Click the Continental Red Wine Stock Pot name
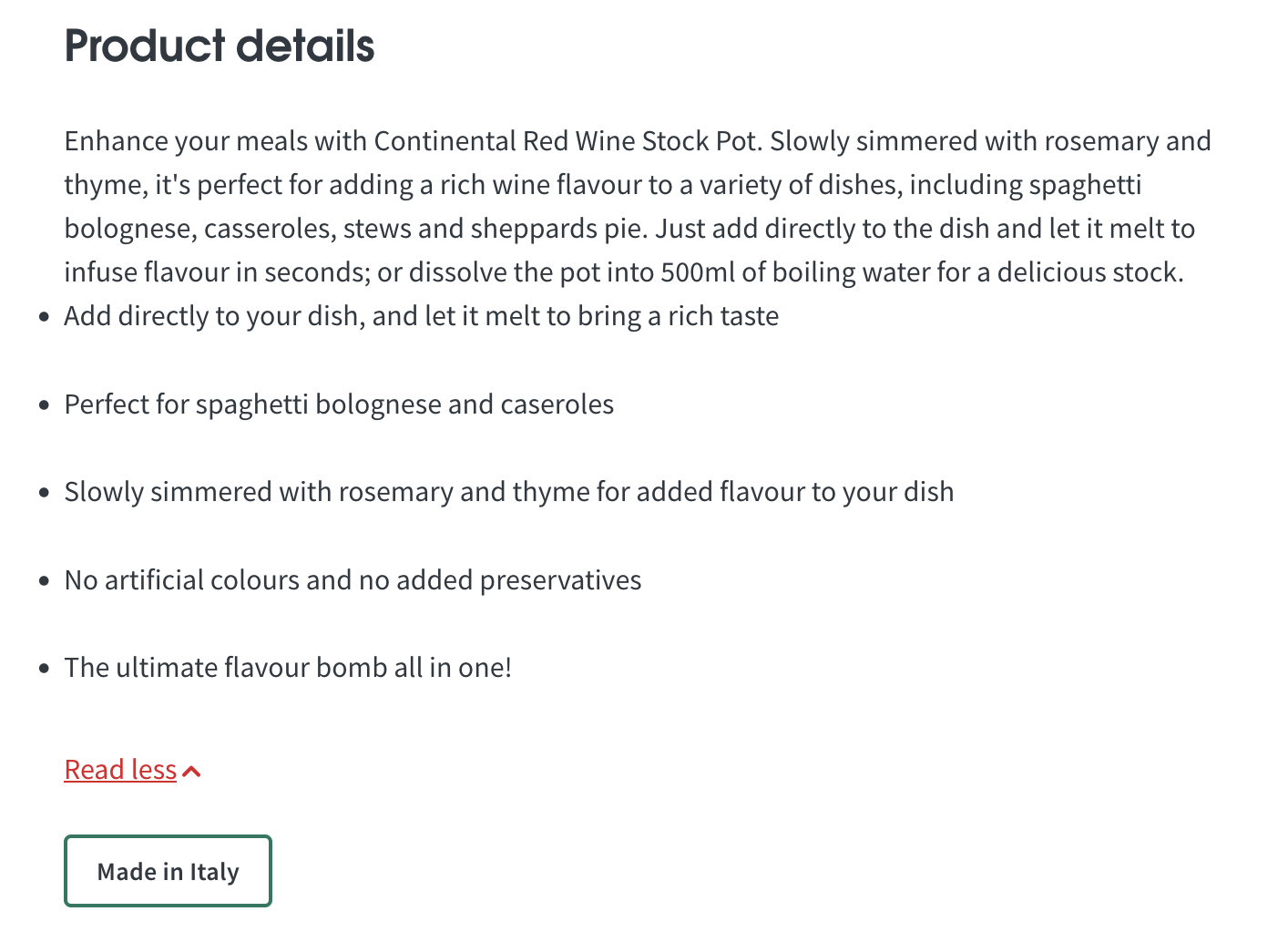Viewport: 1288px width, 942px height. tap(566, 141)
